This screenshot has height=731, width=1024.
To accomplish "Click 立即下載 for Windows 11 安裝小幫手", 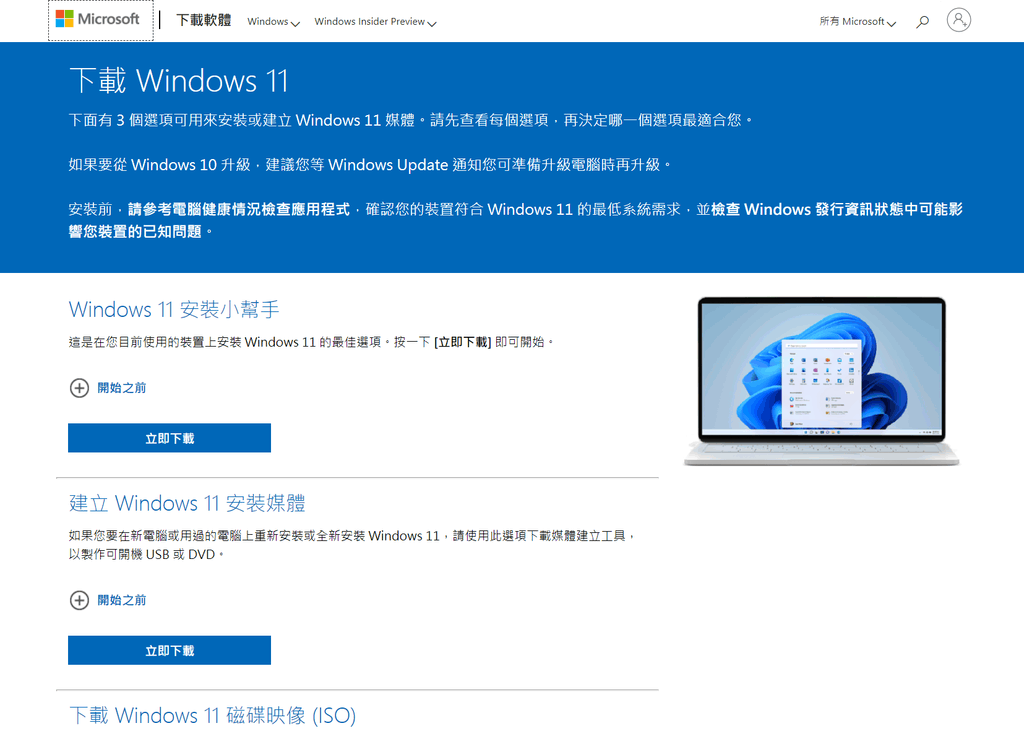I will 169,438.
